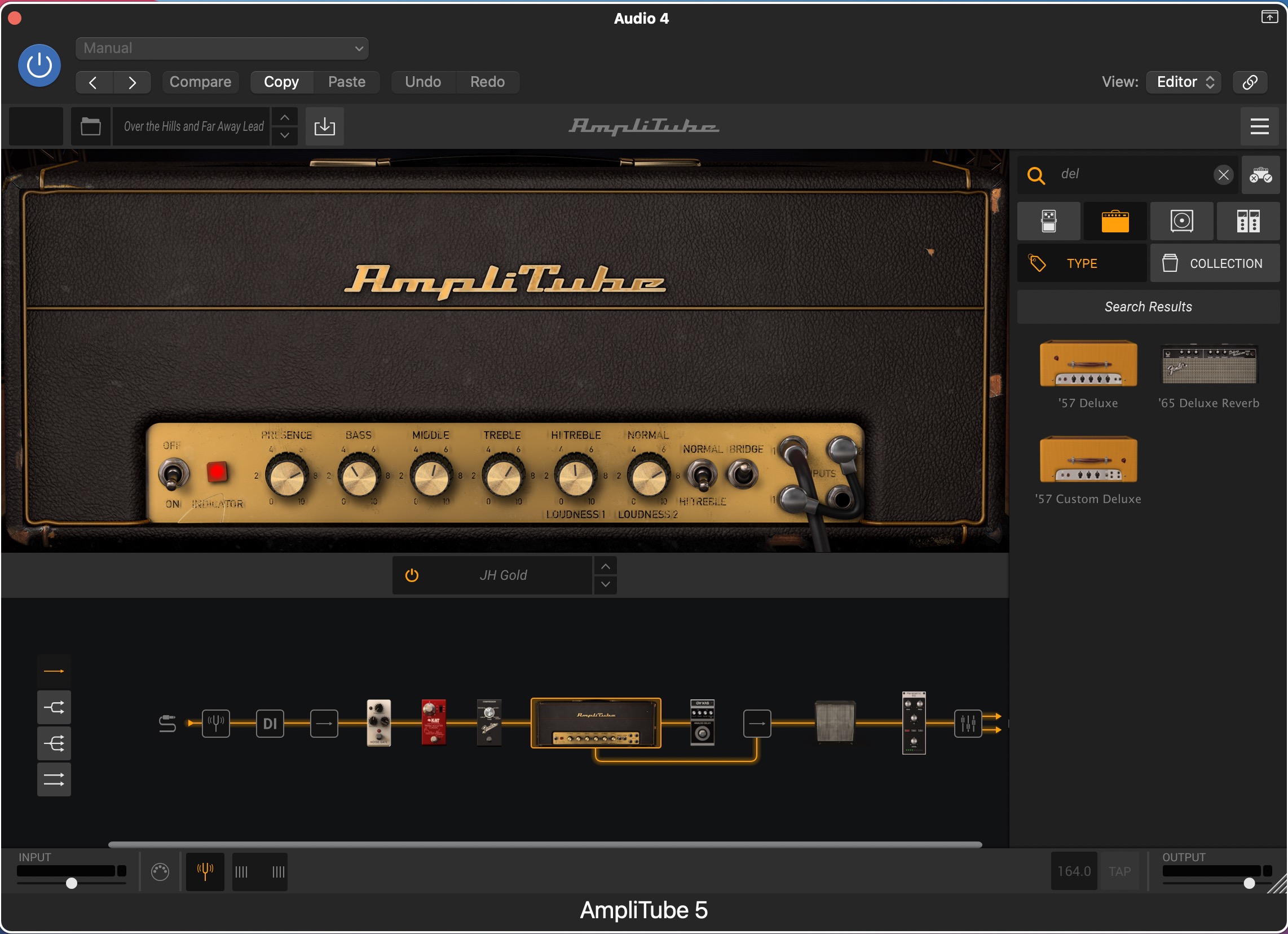Click the Paste button
This screenshot has width=1288, height=934.
pos(347,82)
